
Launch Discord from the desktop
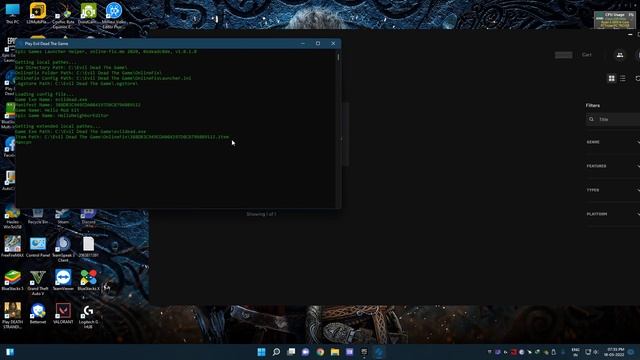pyautogui.click(x=88, y=216)
